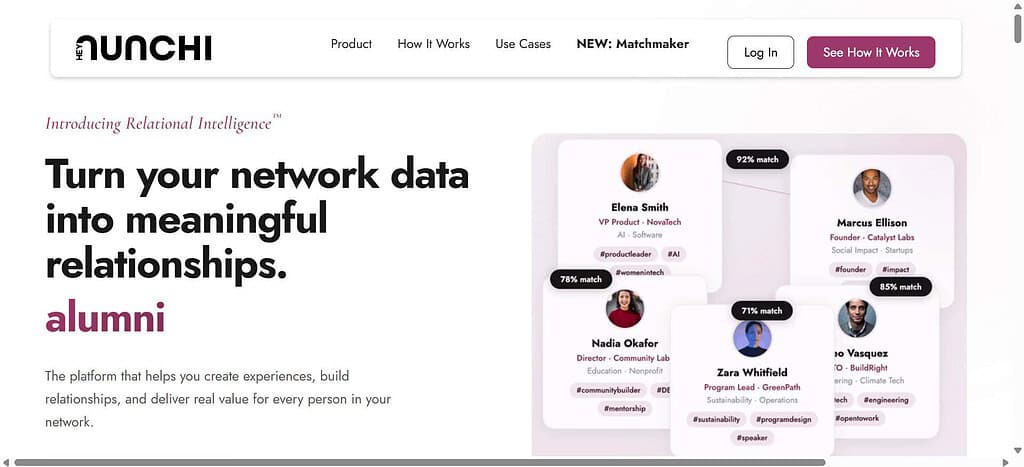Open the Product menu item
Screen dimensions: 1024x467
[351, 44]
